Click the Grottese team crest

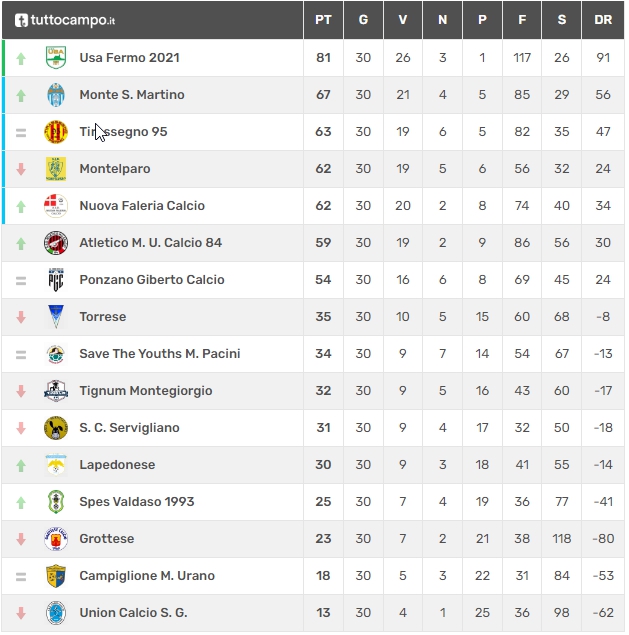pyautogui.click(x=56, y=539)
